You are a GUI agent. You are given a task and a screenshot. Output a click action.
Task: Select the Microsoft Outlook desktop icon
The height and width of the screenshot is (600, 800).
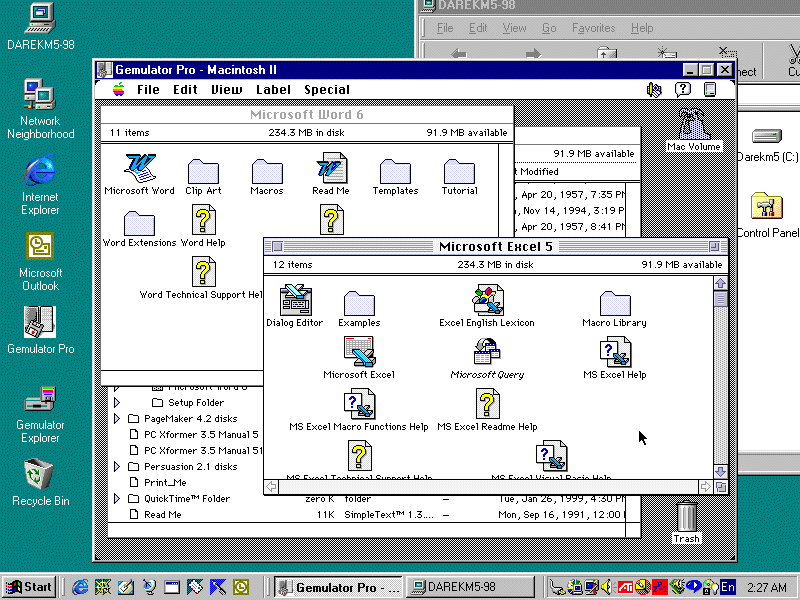tap(40, 246)
